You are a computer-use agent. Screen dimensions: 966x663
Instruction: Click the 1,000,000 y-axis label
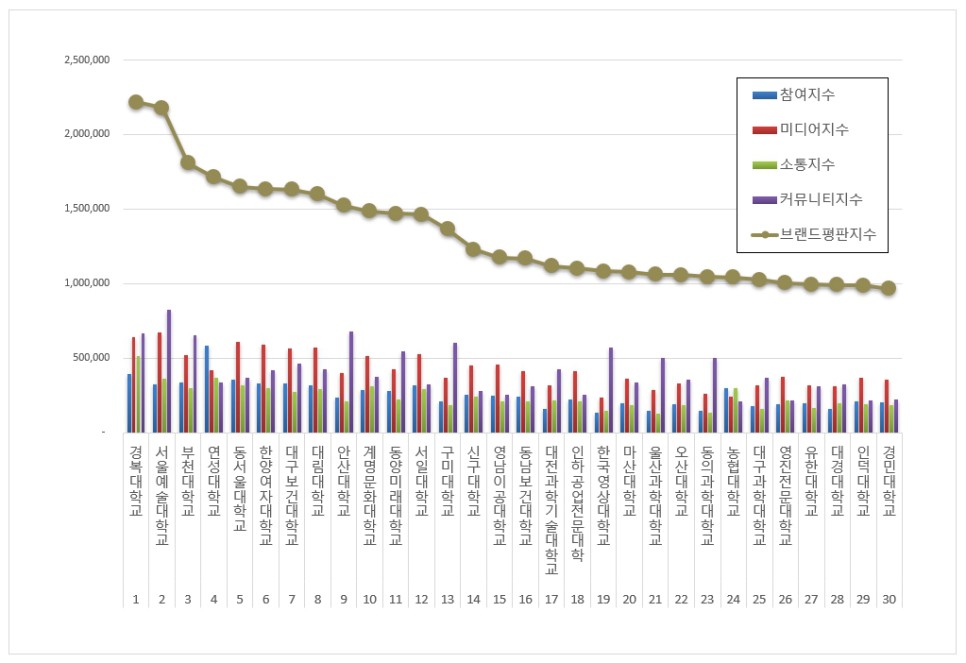87,283
